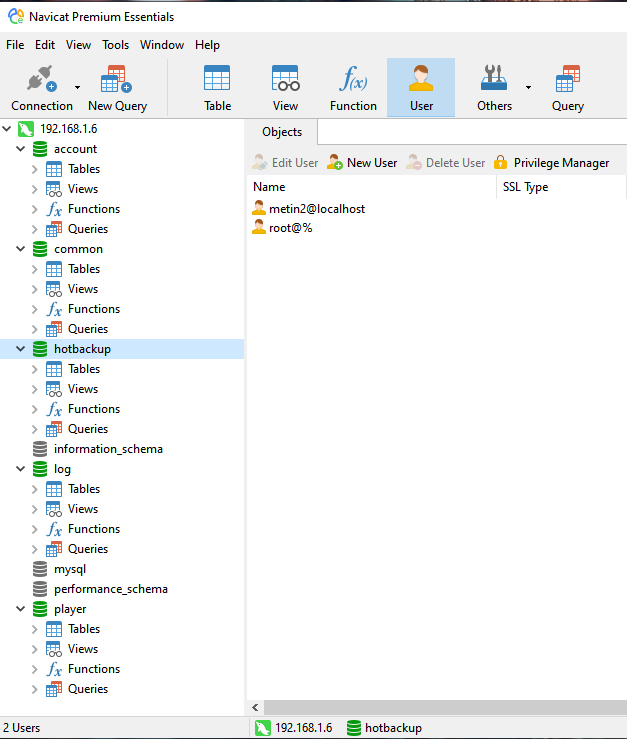Select the Table toolbar icon
Viewport: 627px width, 739px height.
[217, 88]
